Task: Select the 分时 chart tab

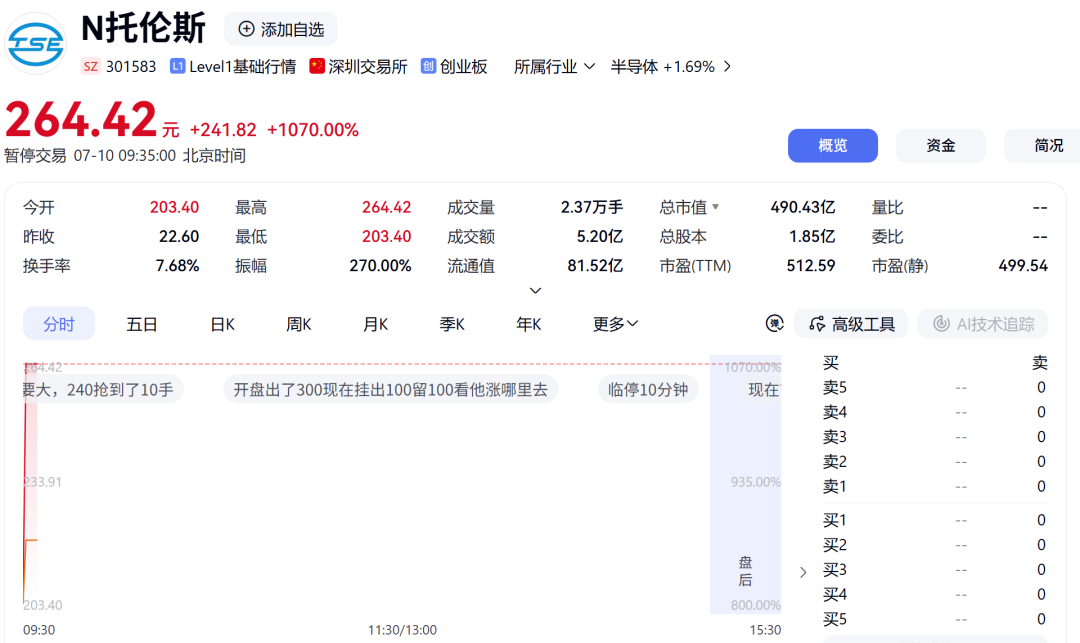Action: (59, 324)
